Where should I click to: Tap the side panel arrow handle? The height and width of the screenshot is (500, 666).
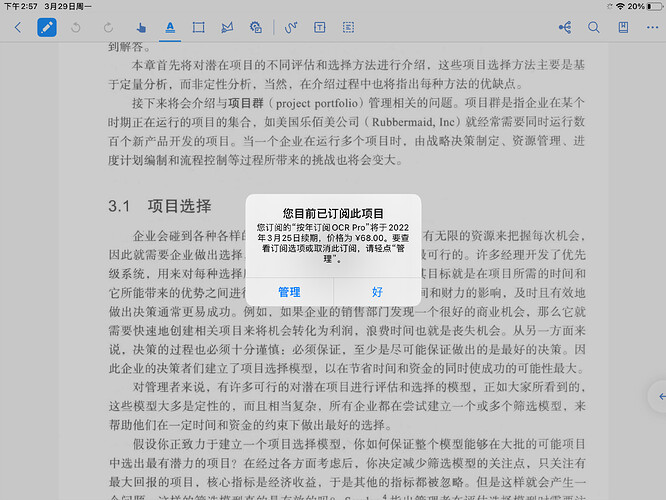pos(659,397)
